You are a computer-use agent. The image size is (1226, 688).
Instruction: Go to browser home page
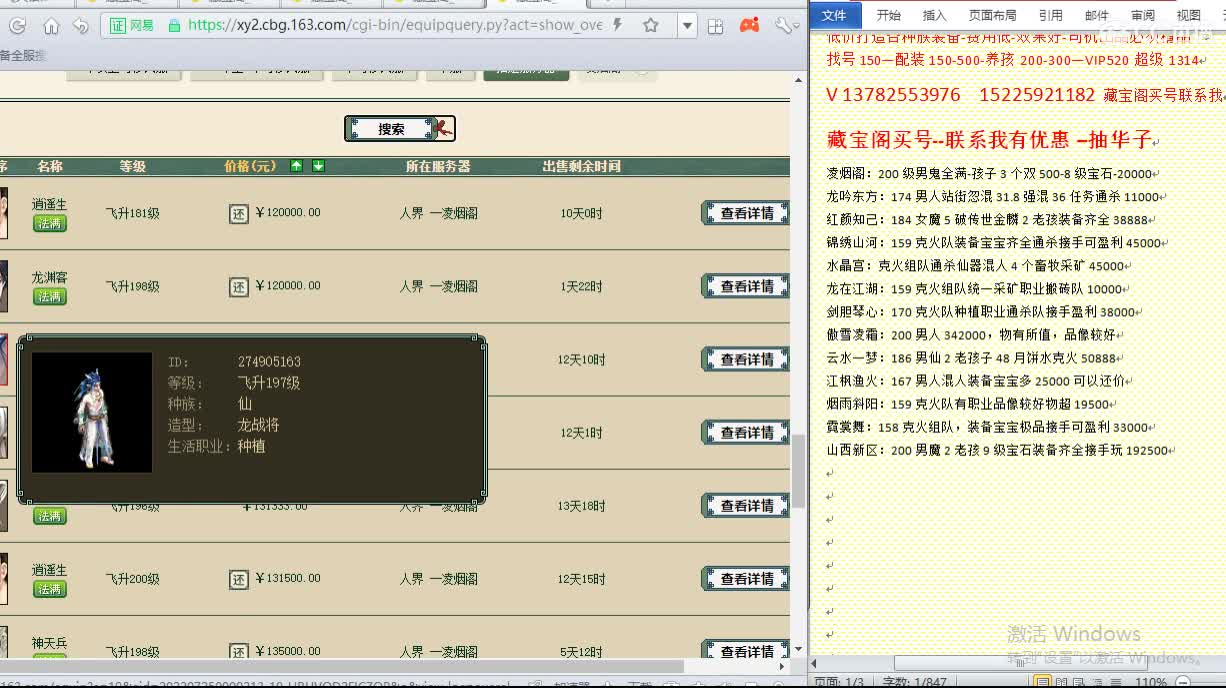[51, 26]
